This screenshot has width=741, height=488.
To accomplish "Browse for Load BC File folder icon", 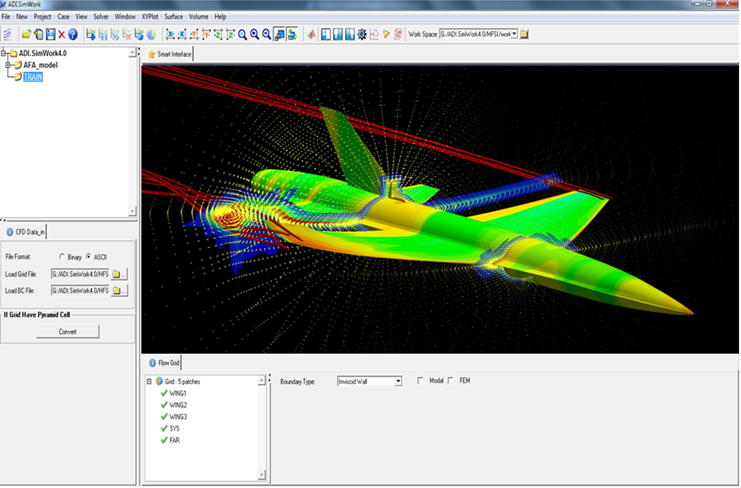I will coord(119,291).
